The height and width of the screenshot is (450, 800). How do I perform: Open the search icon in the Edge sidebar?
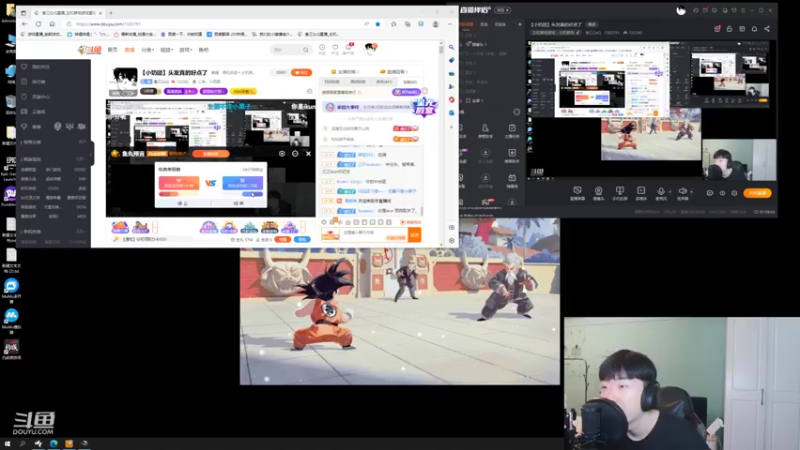(452, 47)
